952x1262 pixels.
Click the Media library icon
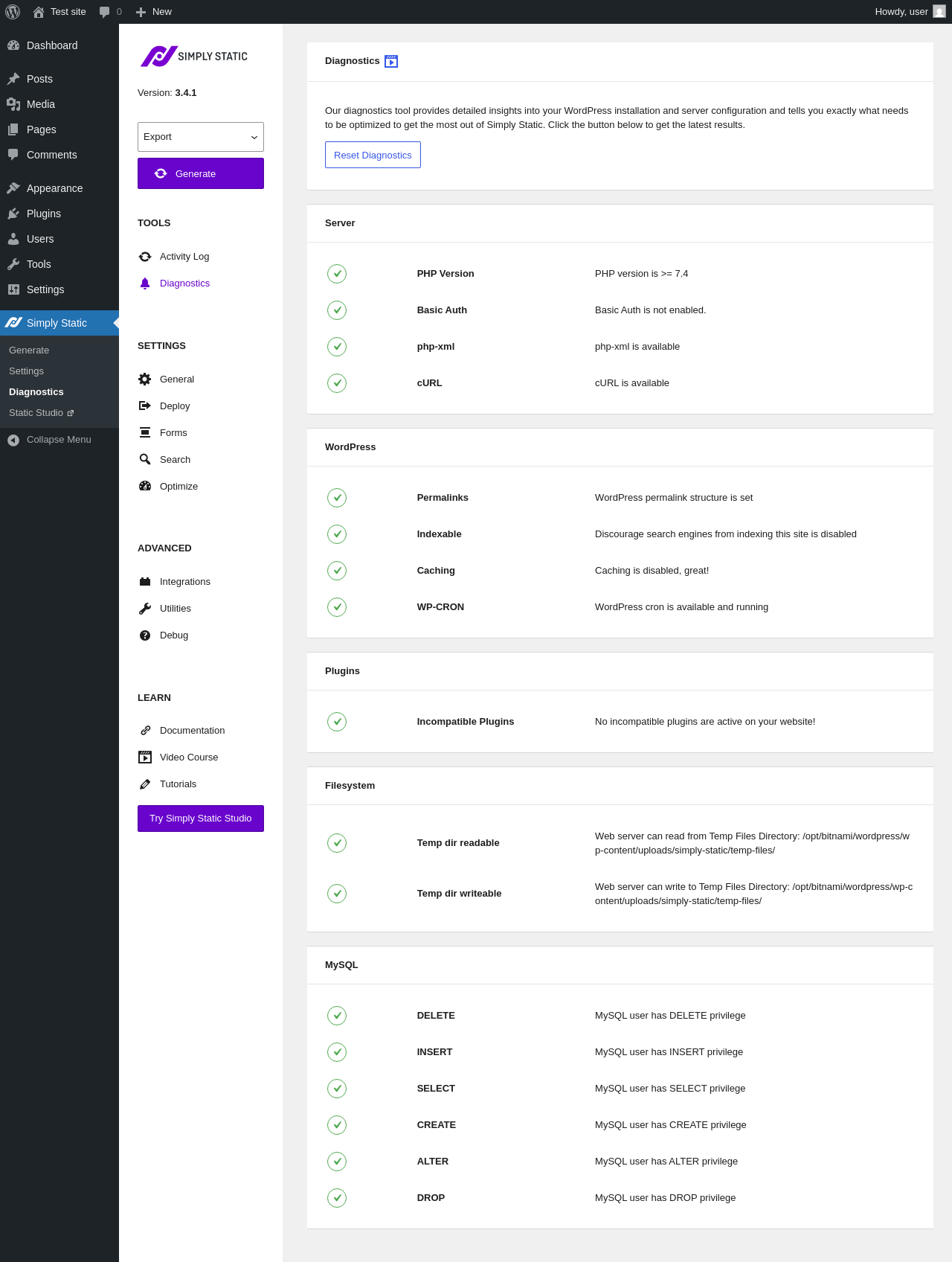point(13,104)
